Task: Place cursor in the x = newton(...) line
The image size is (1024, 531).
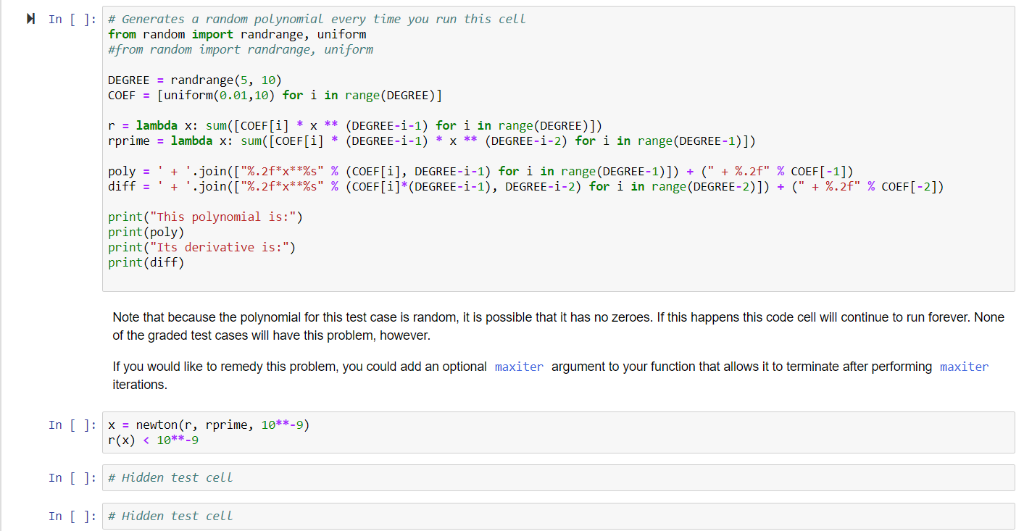Action: (208, 425)
